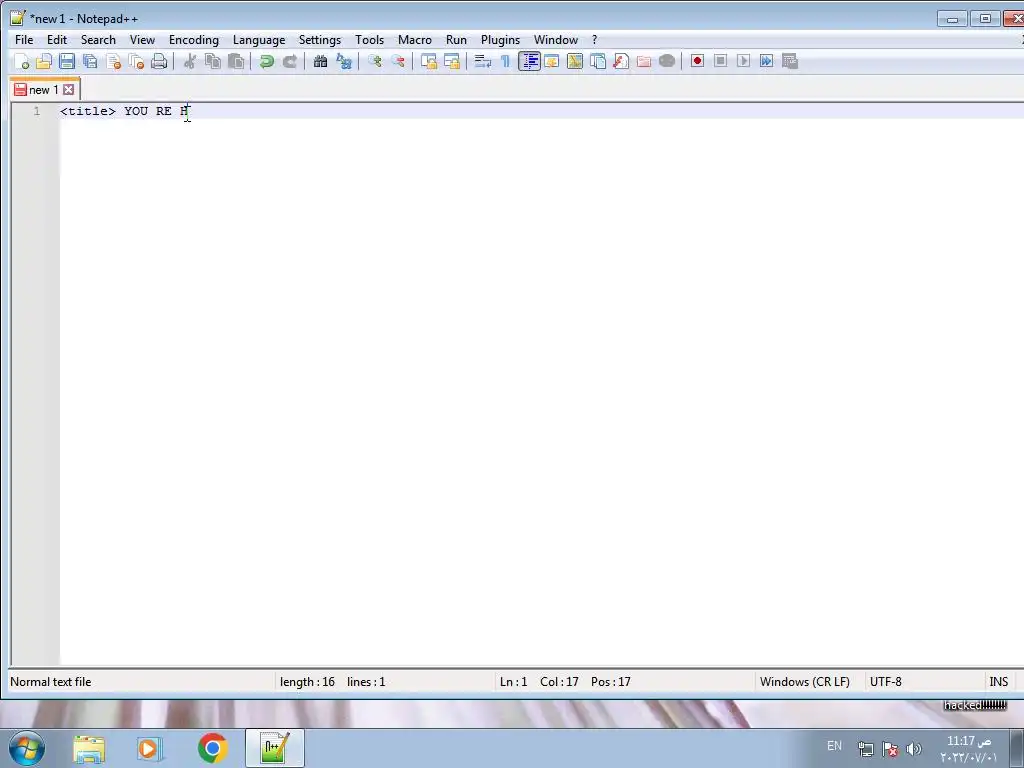Play back the recorded macro

click(743, 61)
